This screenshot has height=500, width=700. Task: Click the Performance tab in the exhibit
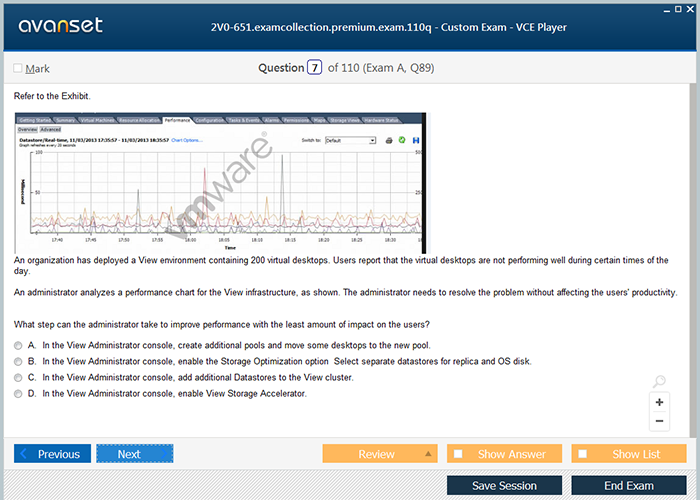(x=178, y=120)
